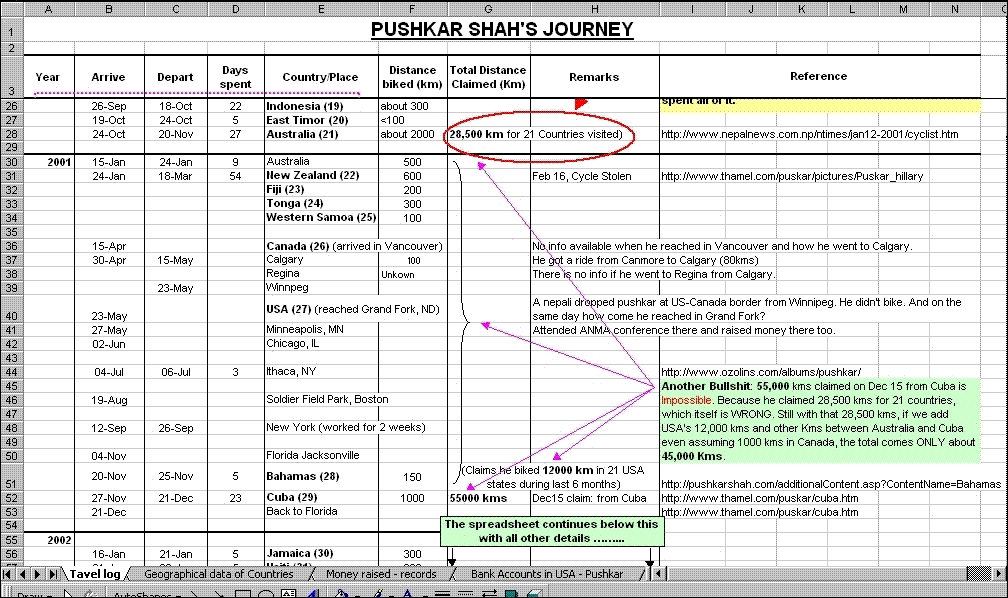Switch to Geographical data of Countries sheet

point(218,574)
